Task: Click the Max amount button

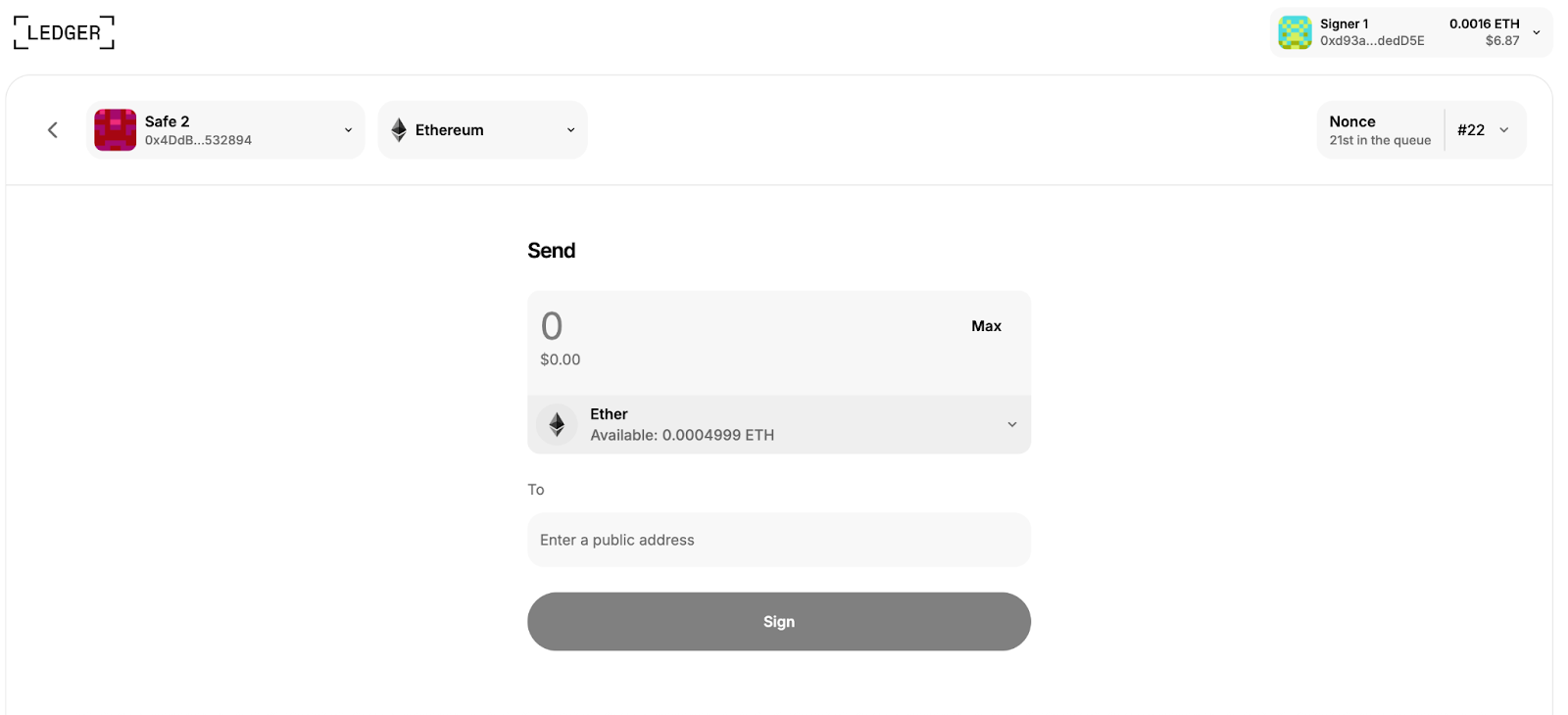Action: coord(986,326)
